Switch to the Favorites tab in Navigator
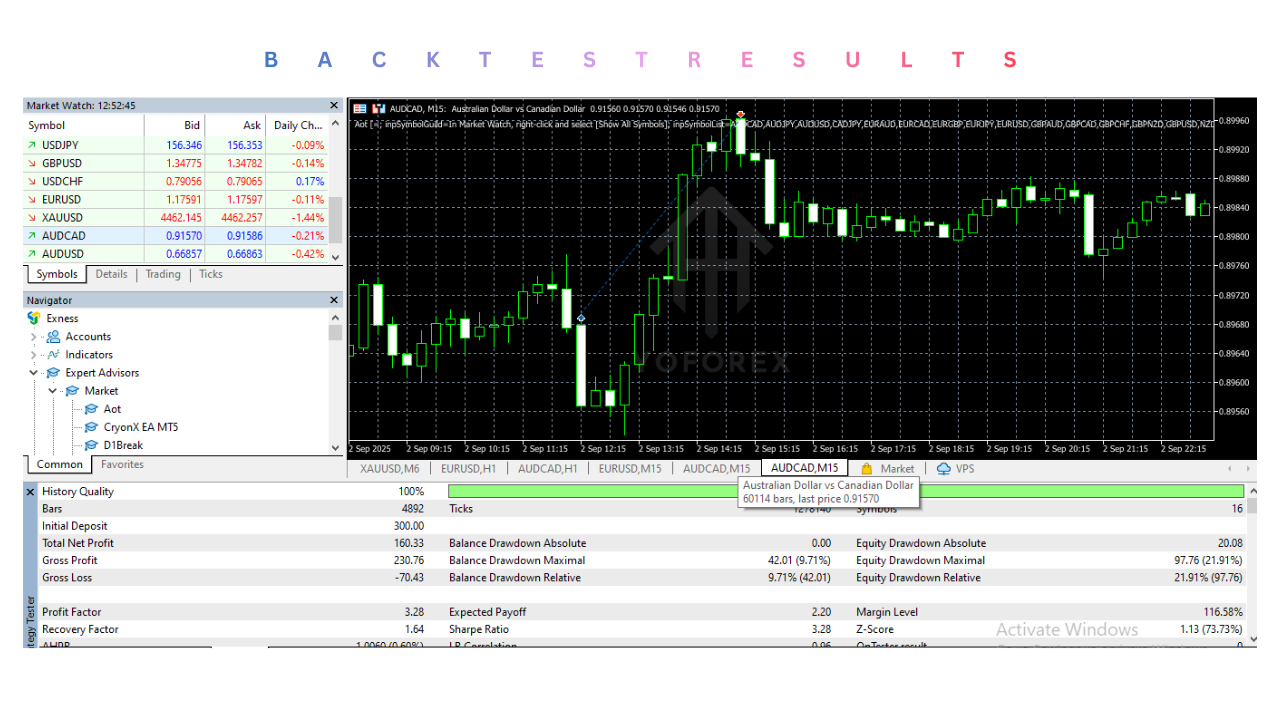This screenshot has height=720, width=1280. [122, 464]
